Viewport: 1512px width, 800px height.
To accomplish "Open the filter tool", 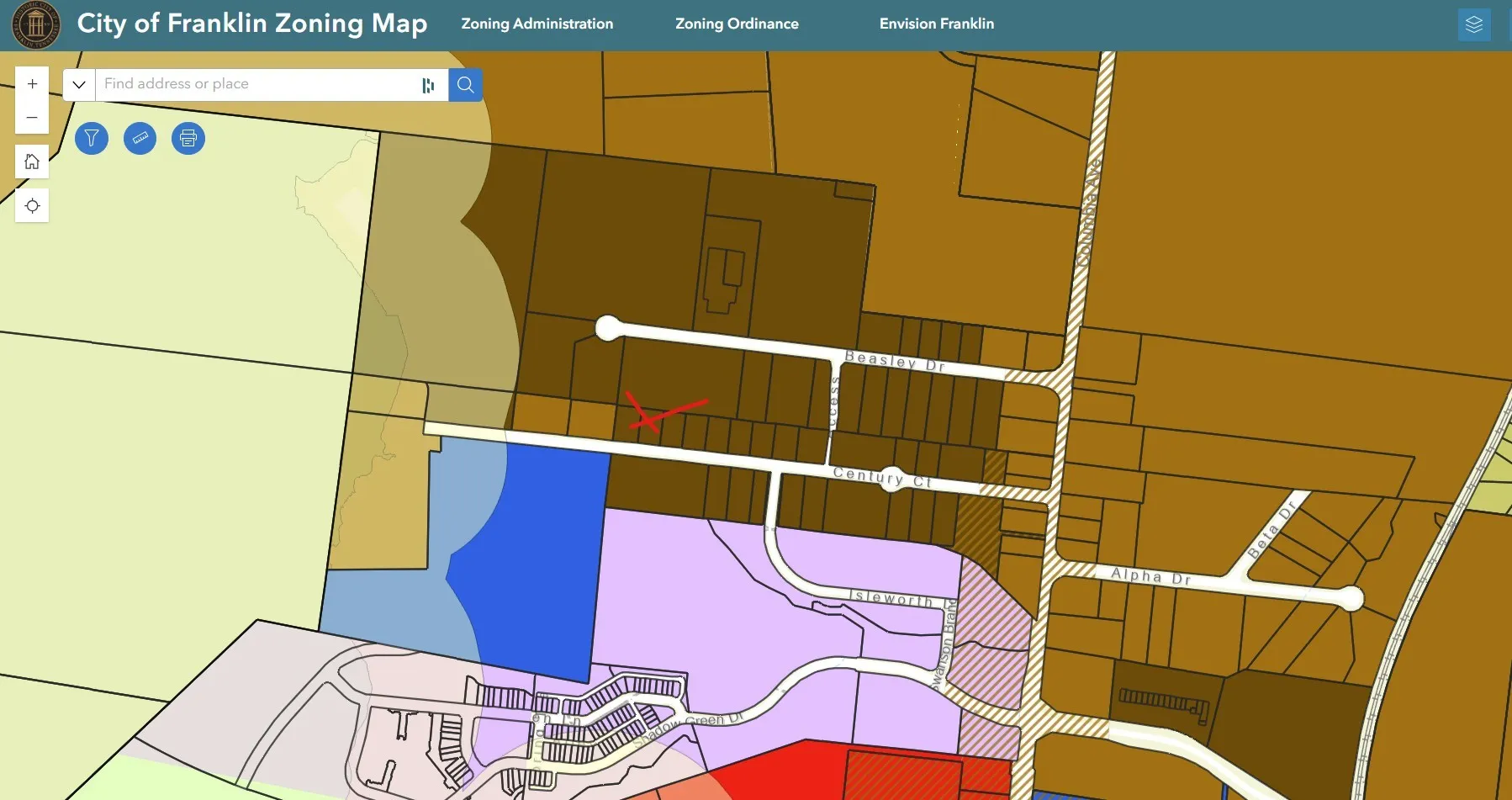I will pyautogui.click(x=92, y=138).
